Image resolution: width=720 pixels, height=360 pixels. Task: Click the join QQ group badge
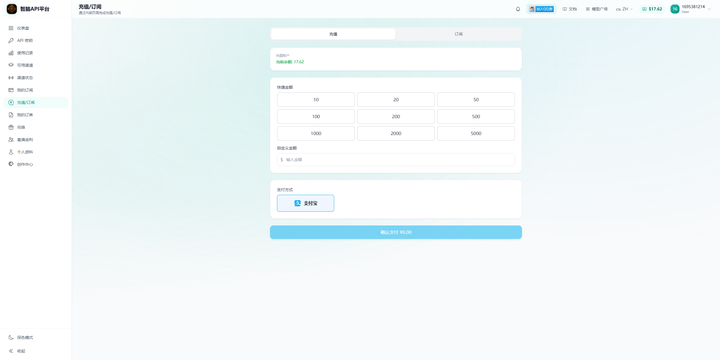(x=541, y=9)
